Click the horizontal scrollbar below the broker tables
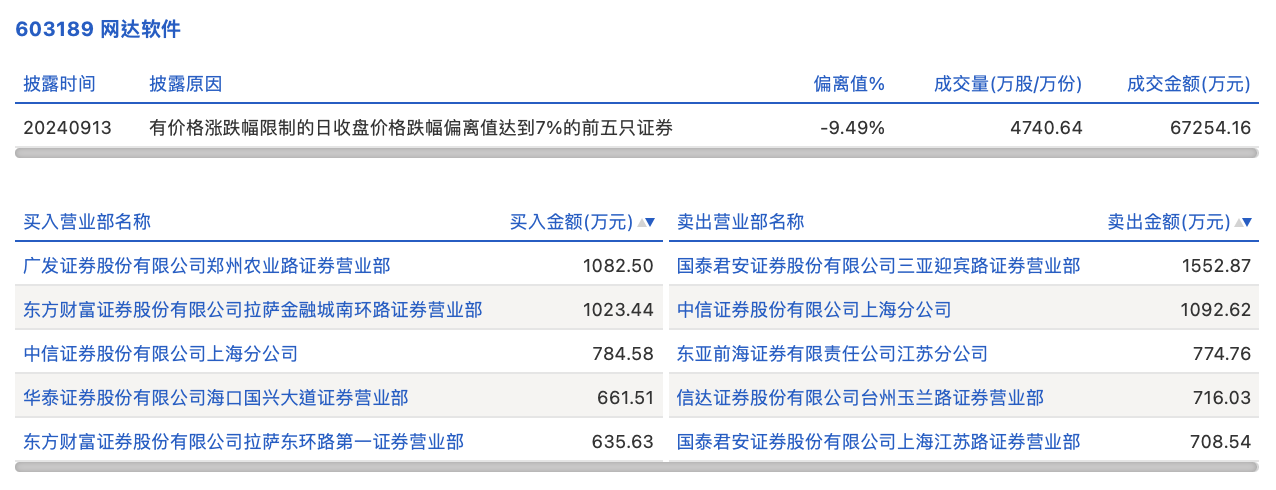Screen dimensions: 1276x490 click(636, 467)
